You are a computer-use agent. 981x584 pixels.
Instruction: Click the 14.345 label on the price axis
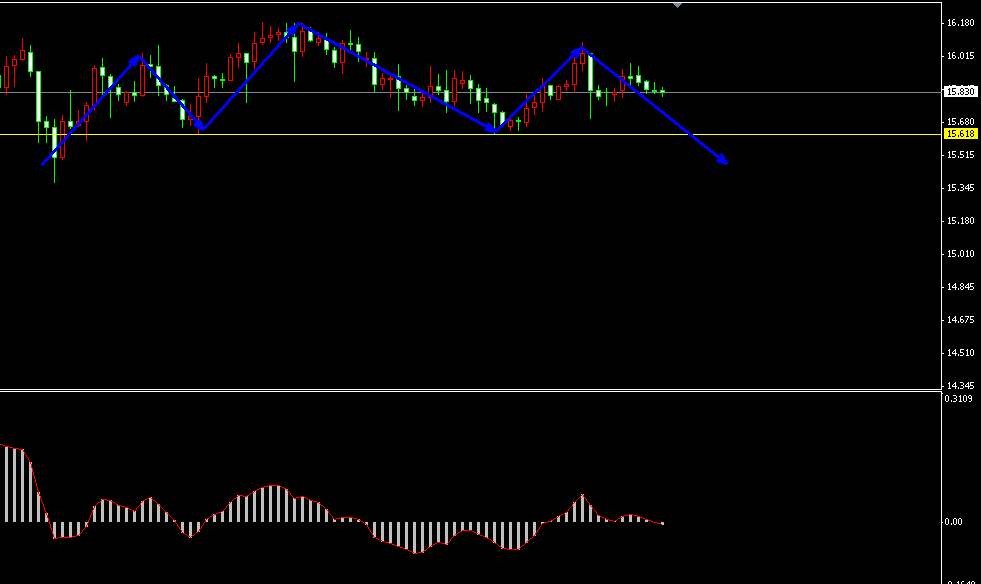(x=960, y=386)
